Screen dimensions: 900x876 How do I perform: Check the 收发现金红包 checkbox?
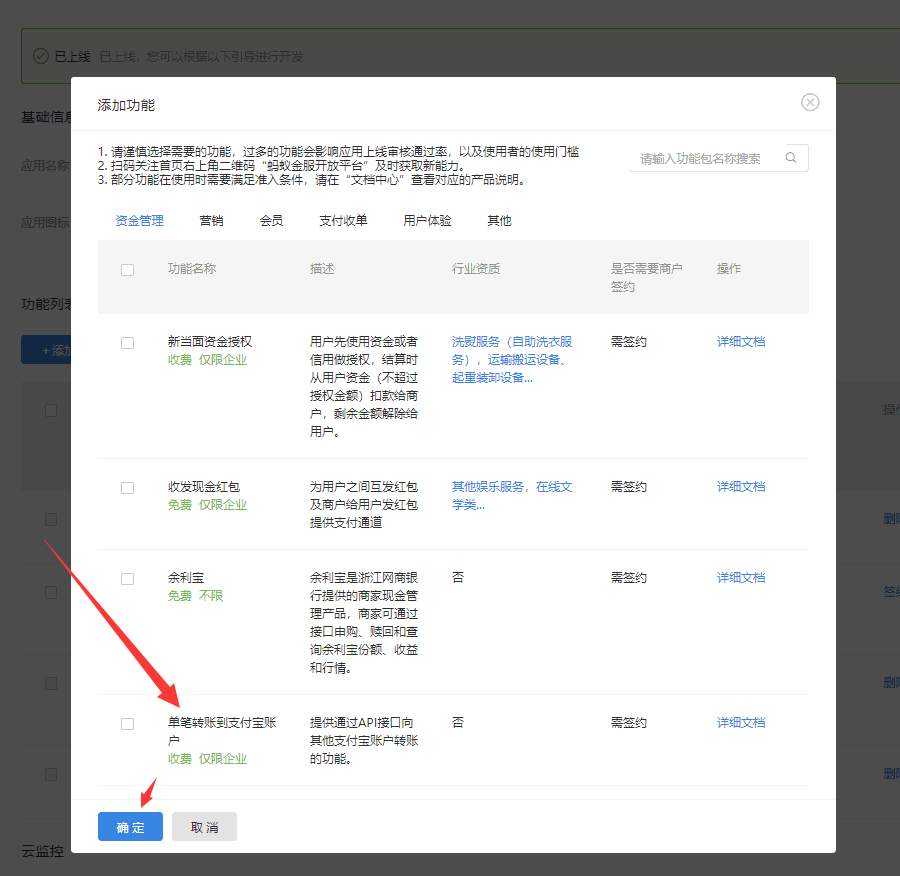tap(127, 488)
